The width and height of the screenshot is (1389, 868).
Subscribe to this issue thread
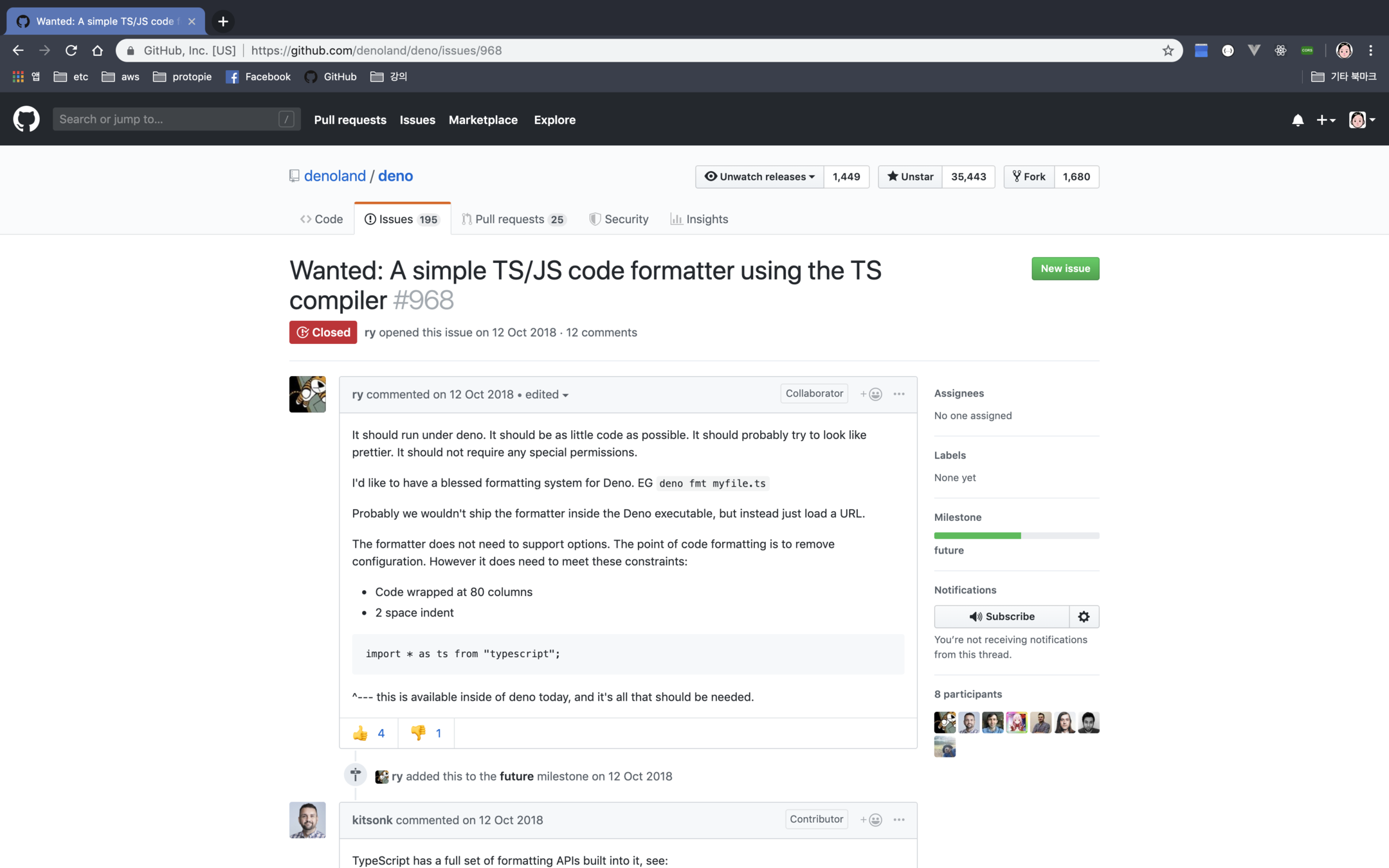1001,617
